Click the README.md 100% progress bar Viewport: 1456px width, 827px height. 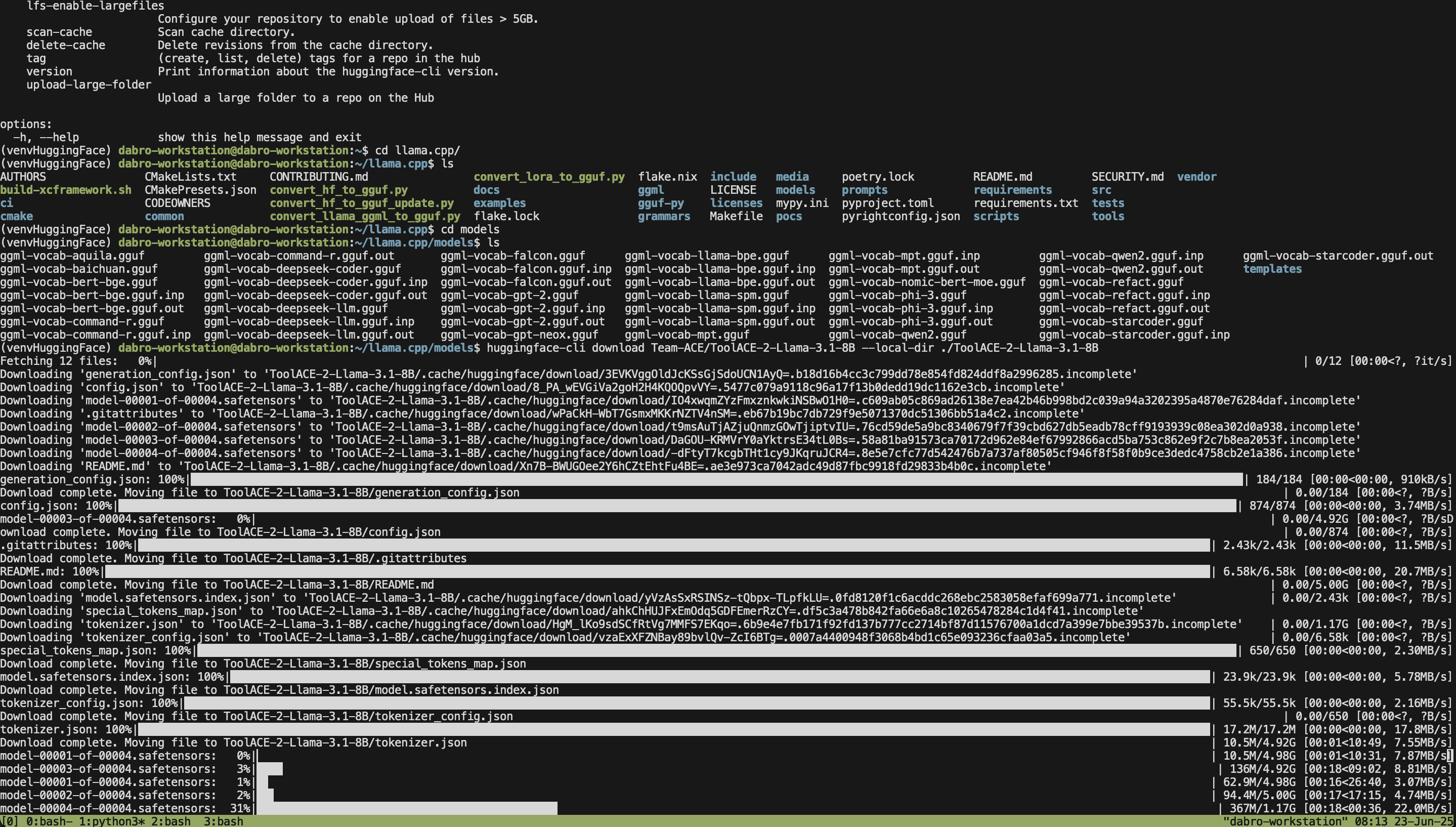pyautogui.click(x=657, y=571)
